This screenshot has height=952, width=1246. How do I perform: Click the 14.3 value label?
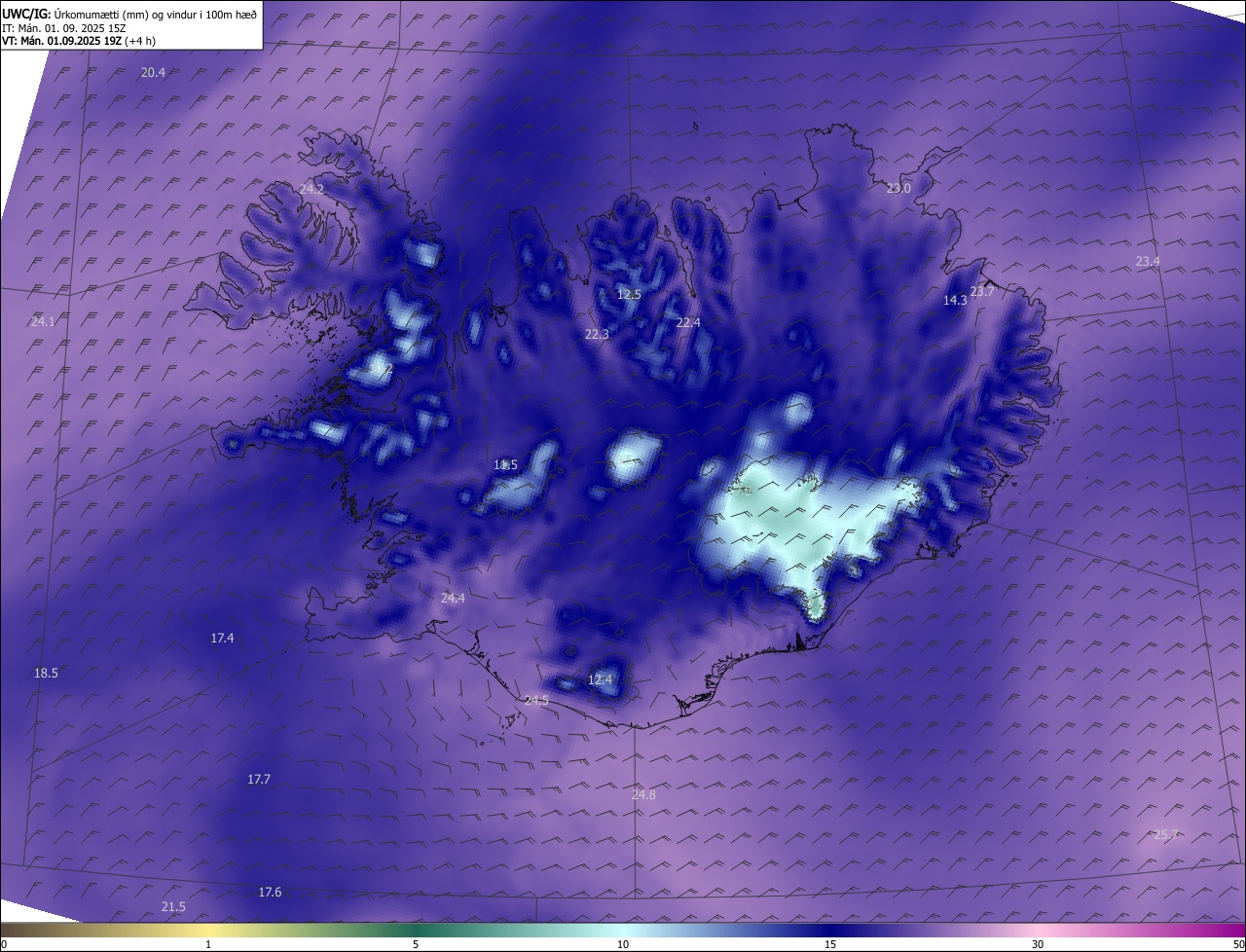point(955,301)
